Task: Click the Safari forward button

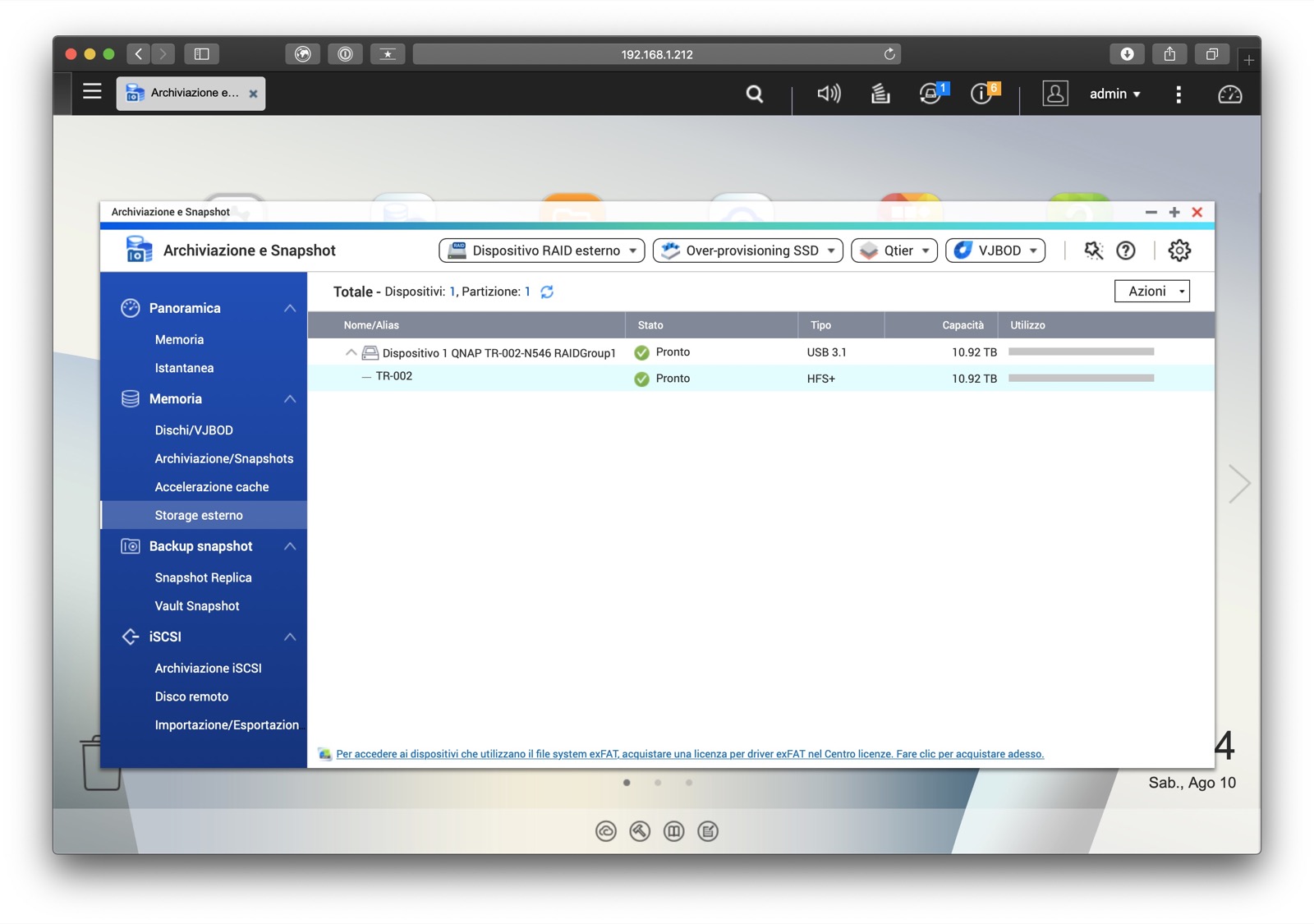Action: coord(163,54)
